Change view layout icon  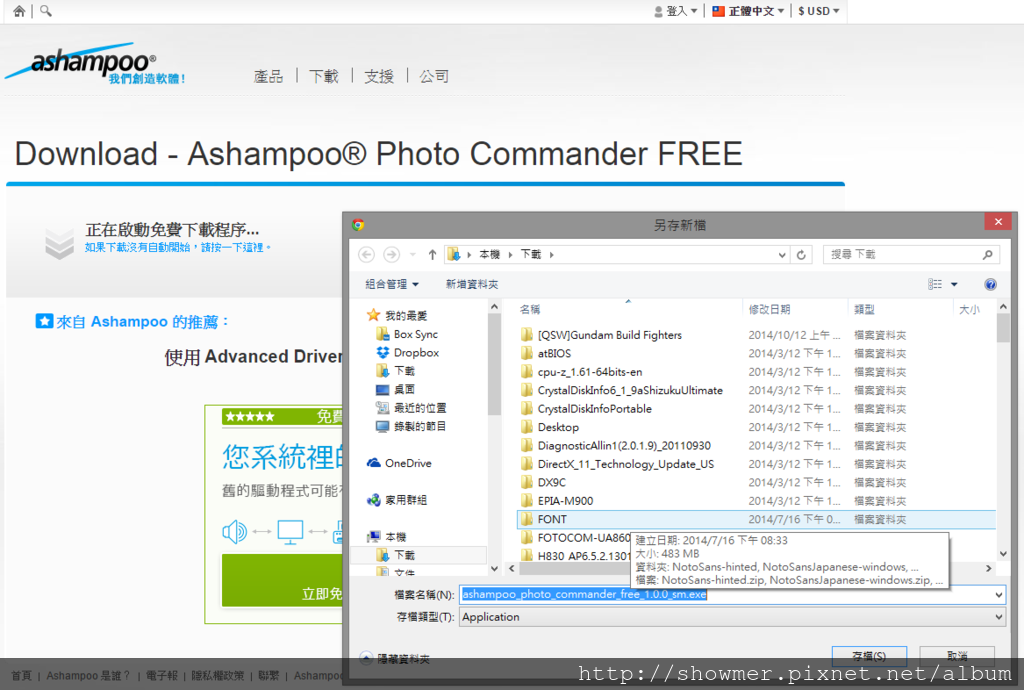pos(935,284)
